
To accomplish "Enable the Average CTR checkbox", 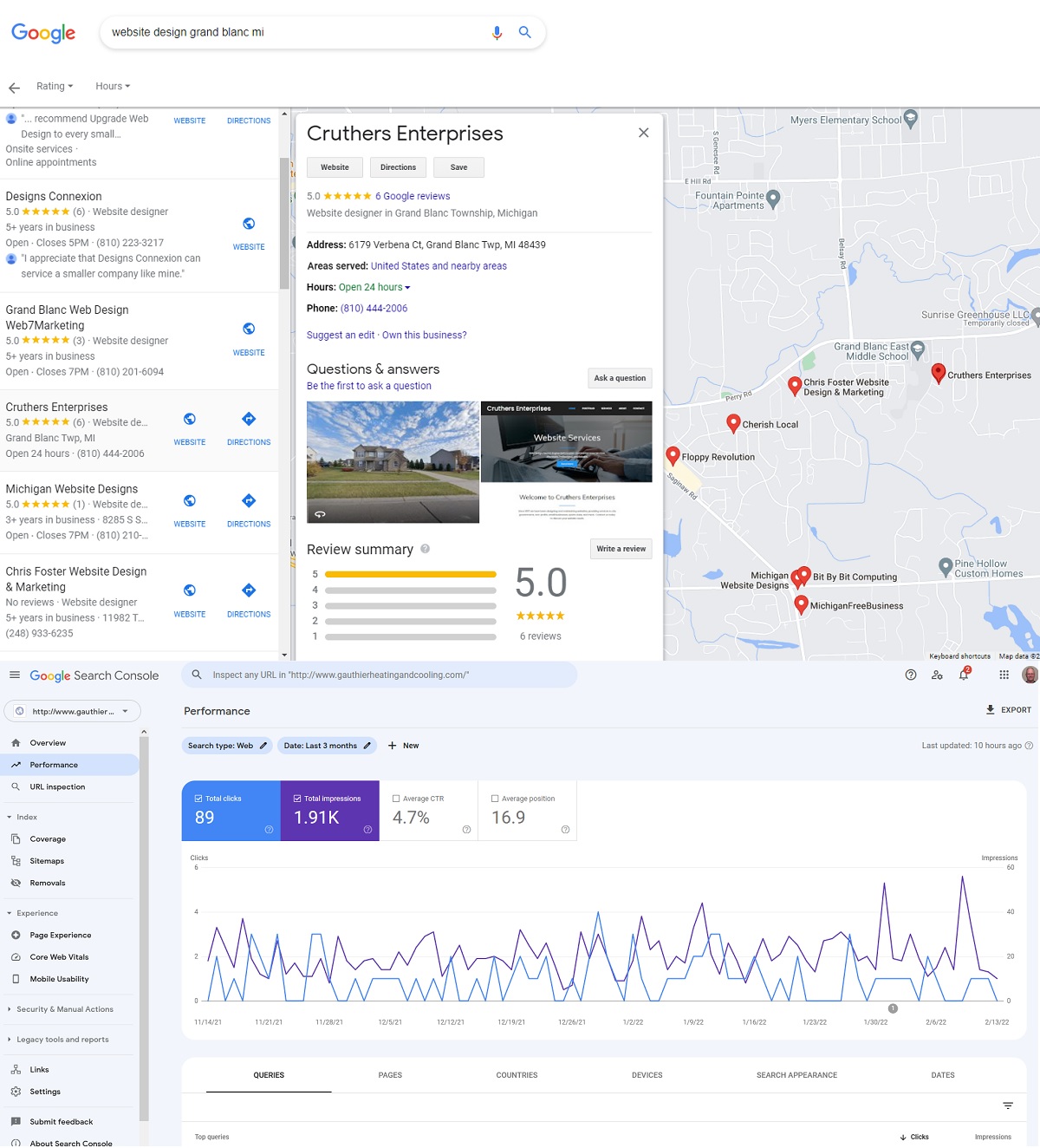I will [x=396, y=799].
